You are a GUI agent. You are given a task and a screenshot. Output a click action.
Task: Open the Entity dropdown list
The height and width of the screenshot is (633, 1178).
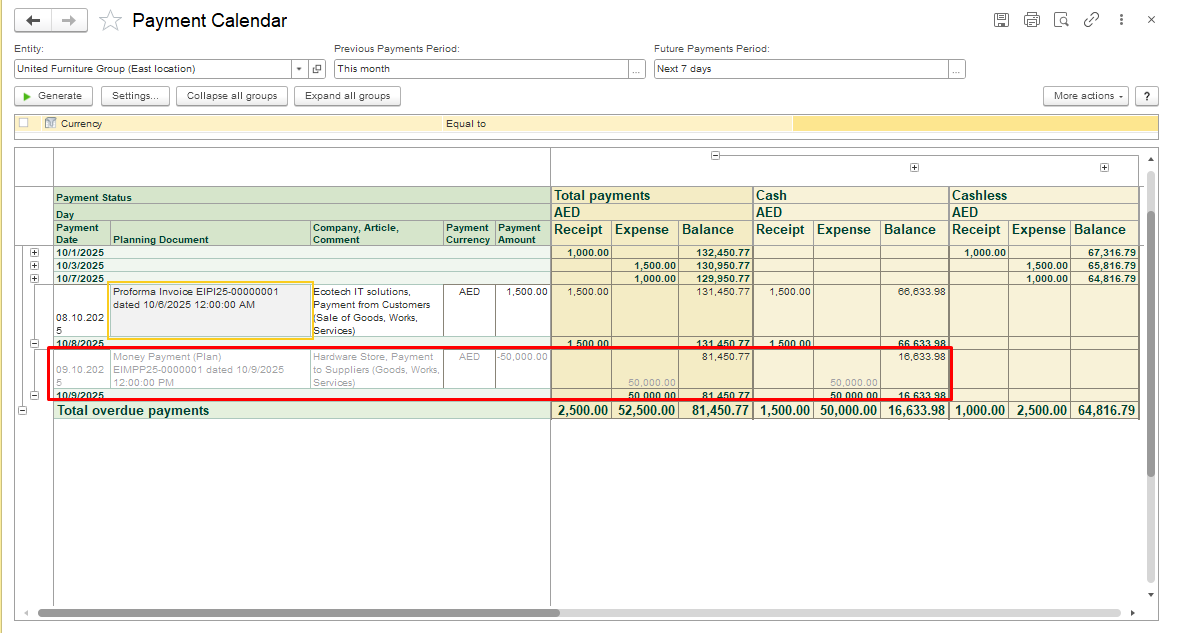299,69
